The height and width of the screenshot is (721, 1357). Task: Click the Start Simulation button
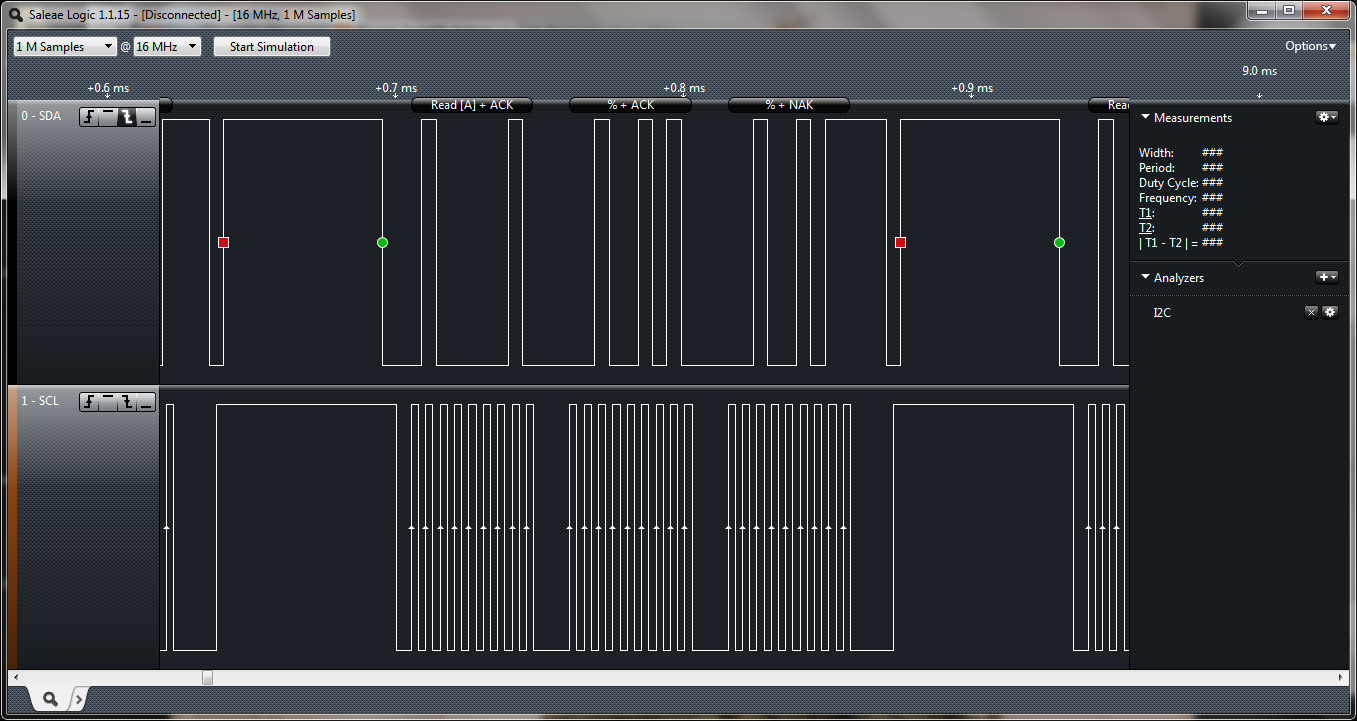point(271,46)
